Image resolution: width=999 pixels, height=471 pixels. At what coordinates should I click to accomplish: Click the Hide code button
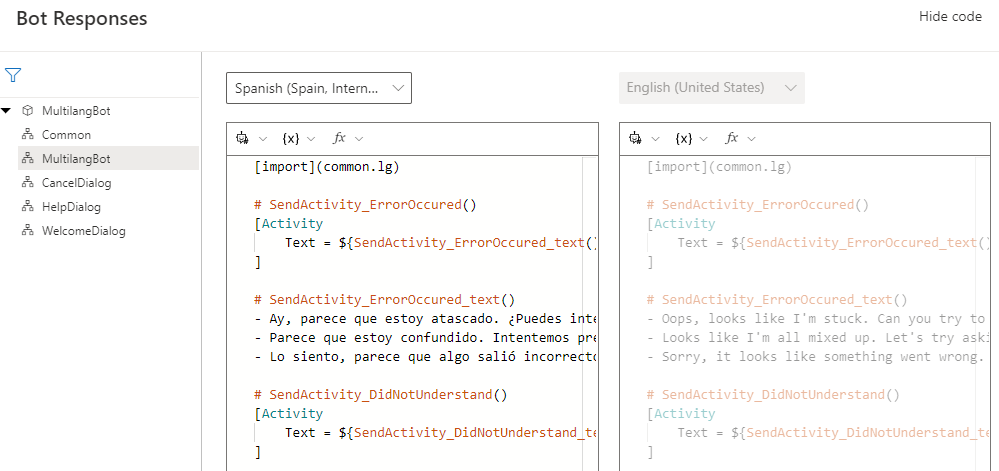click(x=950, y=17)
